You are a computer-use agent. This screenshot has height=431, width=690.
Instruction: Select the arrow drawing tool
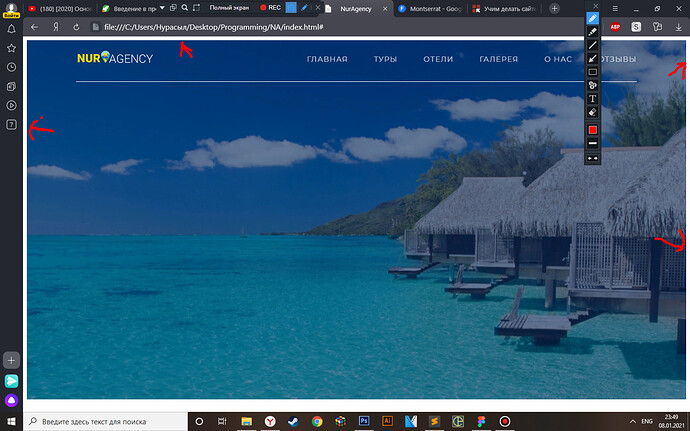pos(592,59)
